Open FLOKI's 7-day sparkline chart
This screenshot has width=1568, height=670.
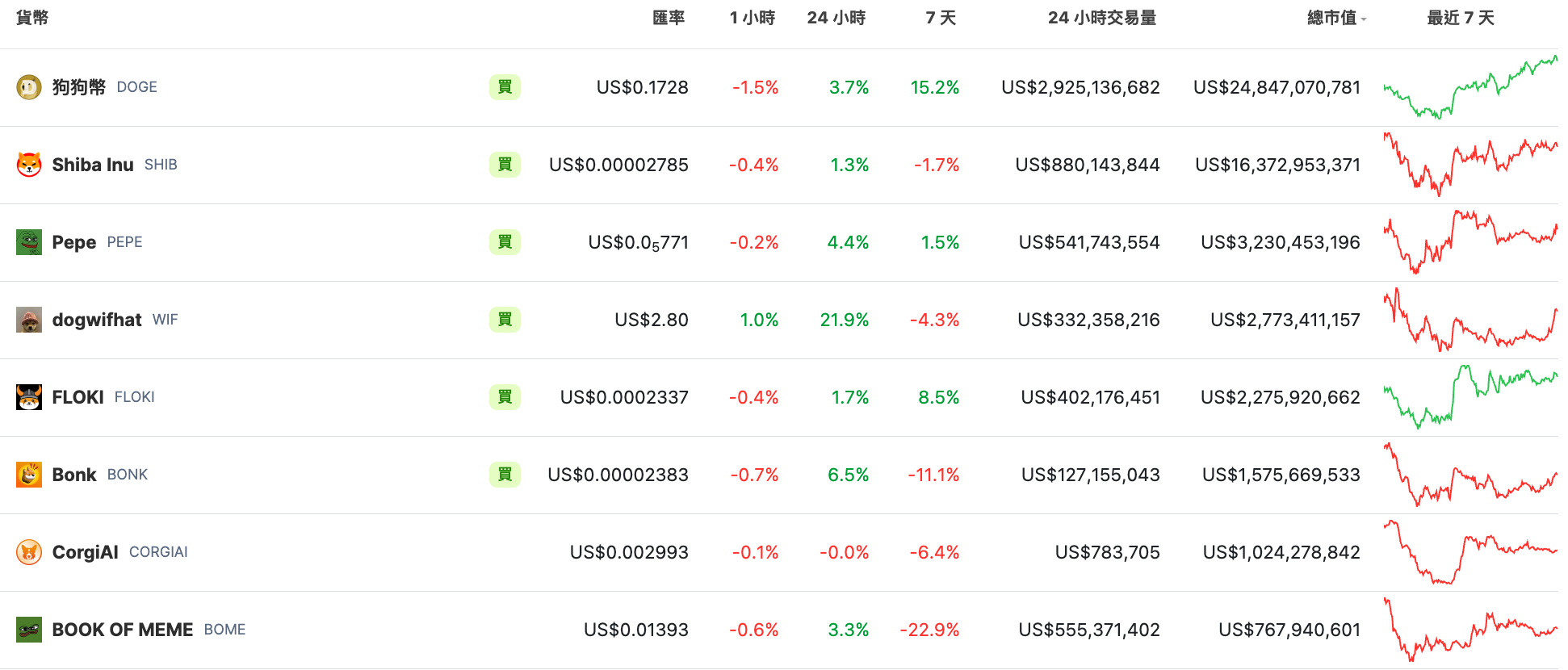1469,397
